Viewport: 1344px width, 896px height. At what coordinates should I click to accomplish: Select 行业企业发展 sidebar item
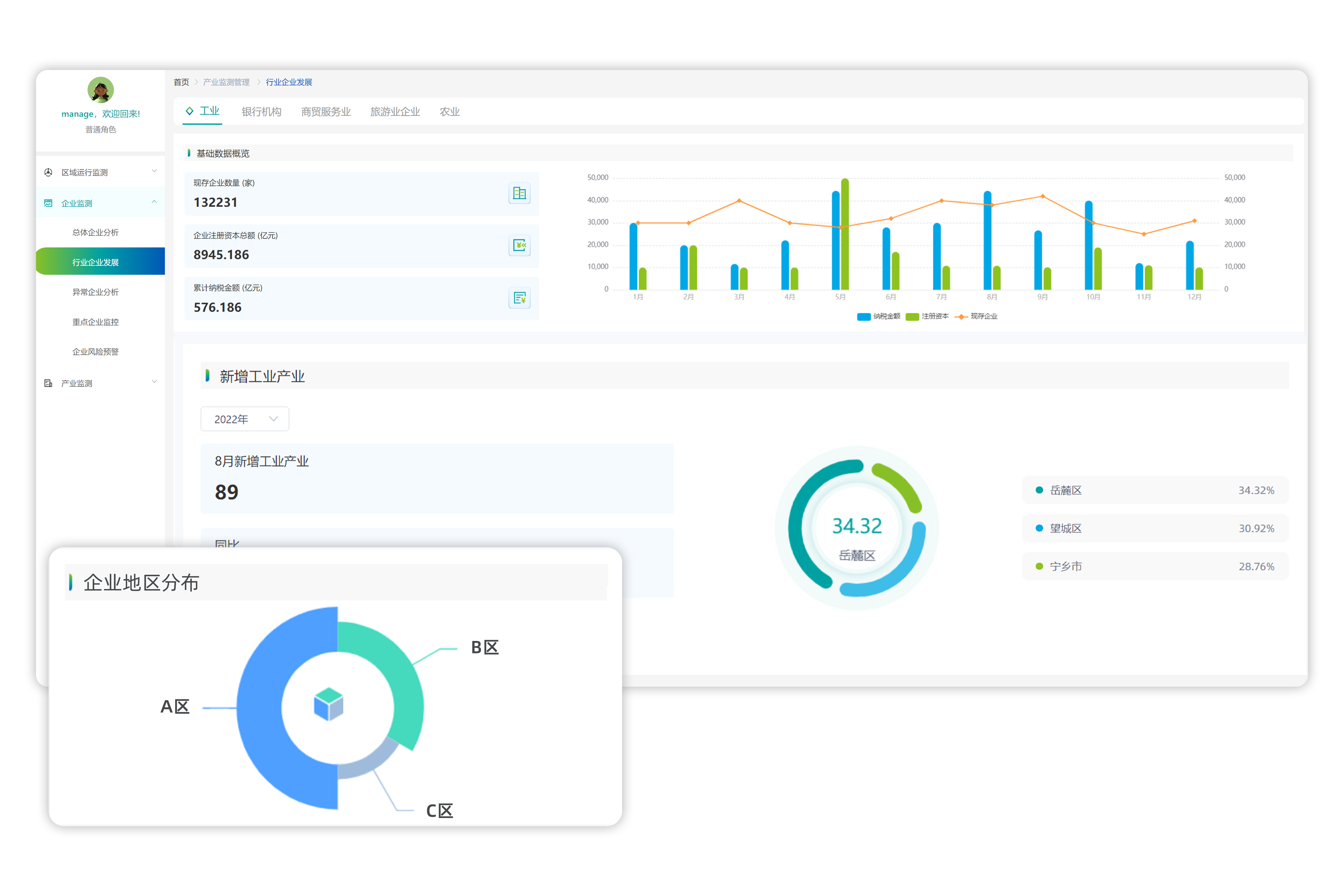101,262
